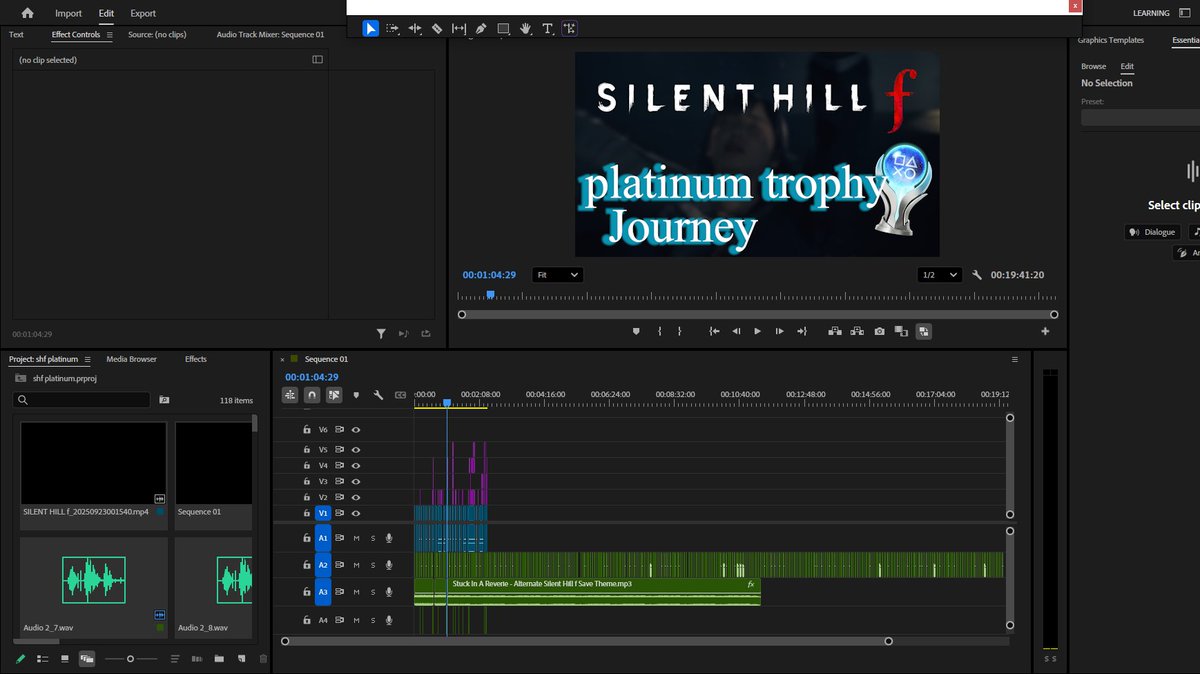The image size is (1200, 674).
Task: Click the Extract button
Action: coord(857,331)
